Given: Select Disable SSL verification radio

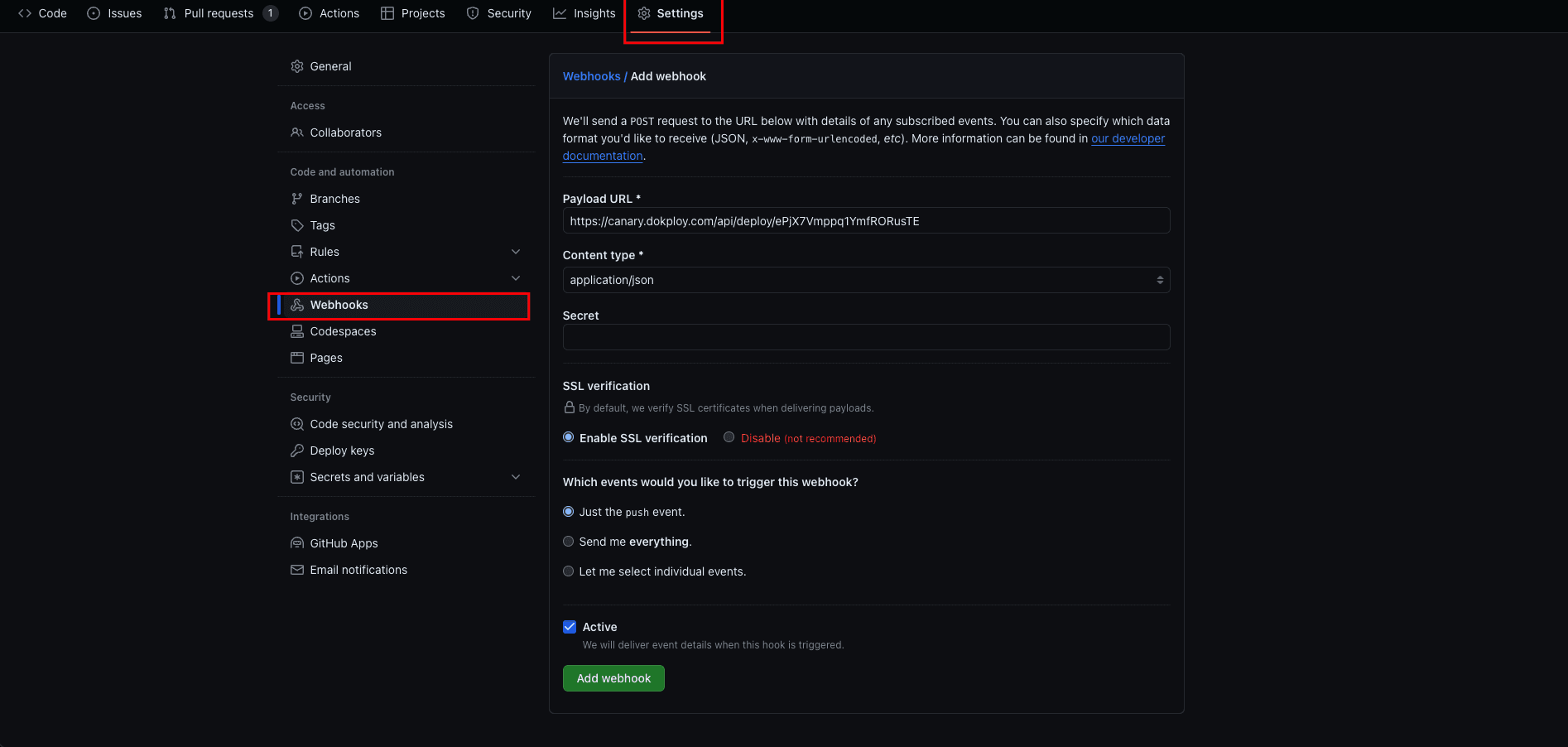Looking at the screenshot, I should tap(729, 437).
